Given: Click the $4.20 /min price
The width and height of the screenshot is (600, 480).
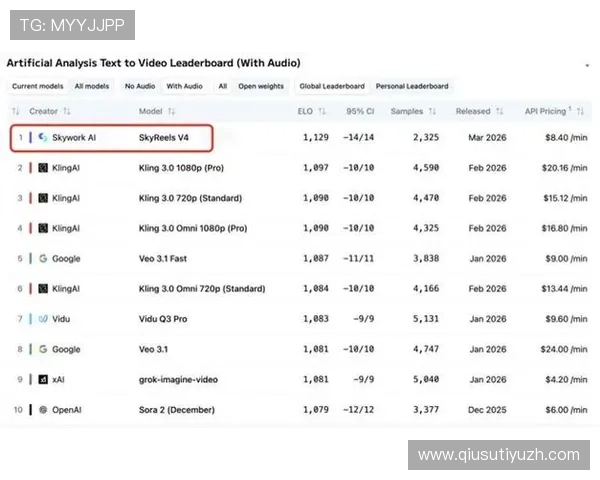Looking at the screenshot, I should tap(566, 379).
